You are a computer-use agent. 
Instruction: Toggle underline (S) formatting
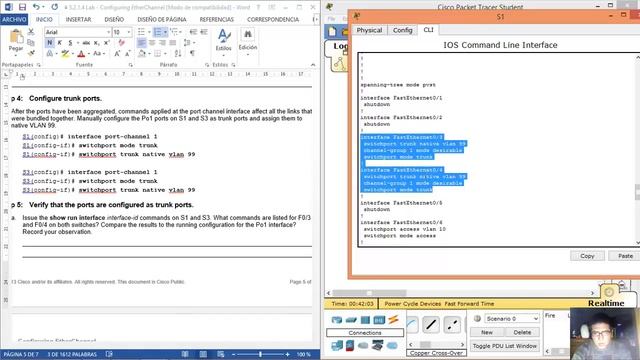70,42
